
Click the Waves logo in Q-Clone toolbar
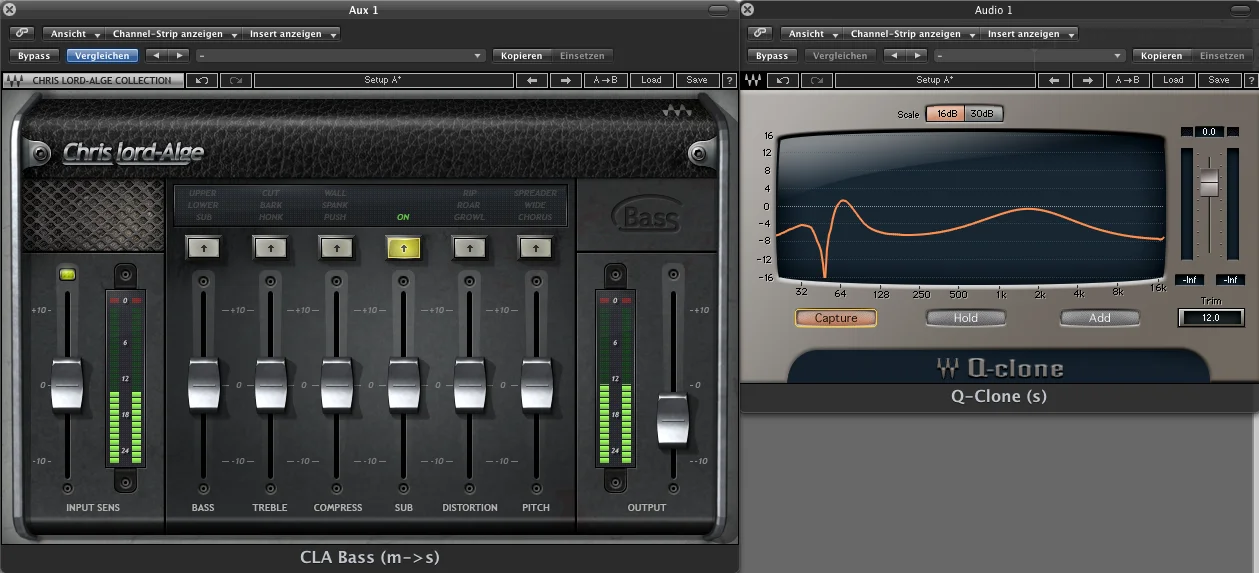coord(754,80)
